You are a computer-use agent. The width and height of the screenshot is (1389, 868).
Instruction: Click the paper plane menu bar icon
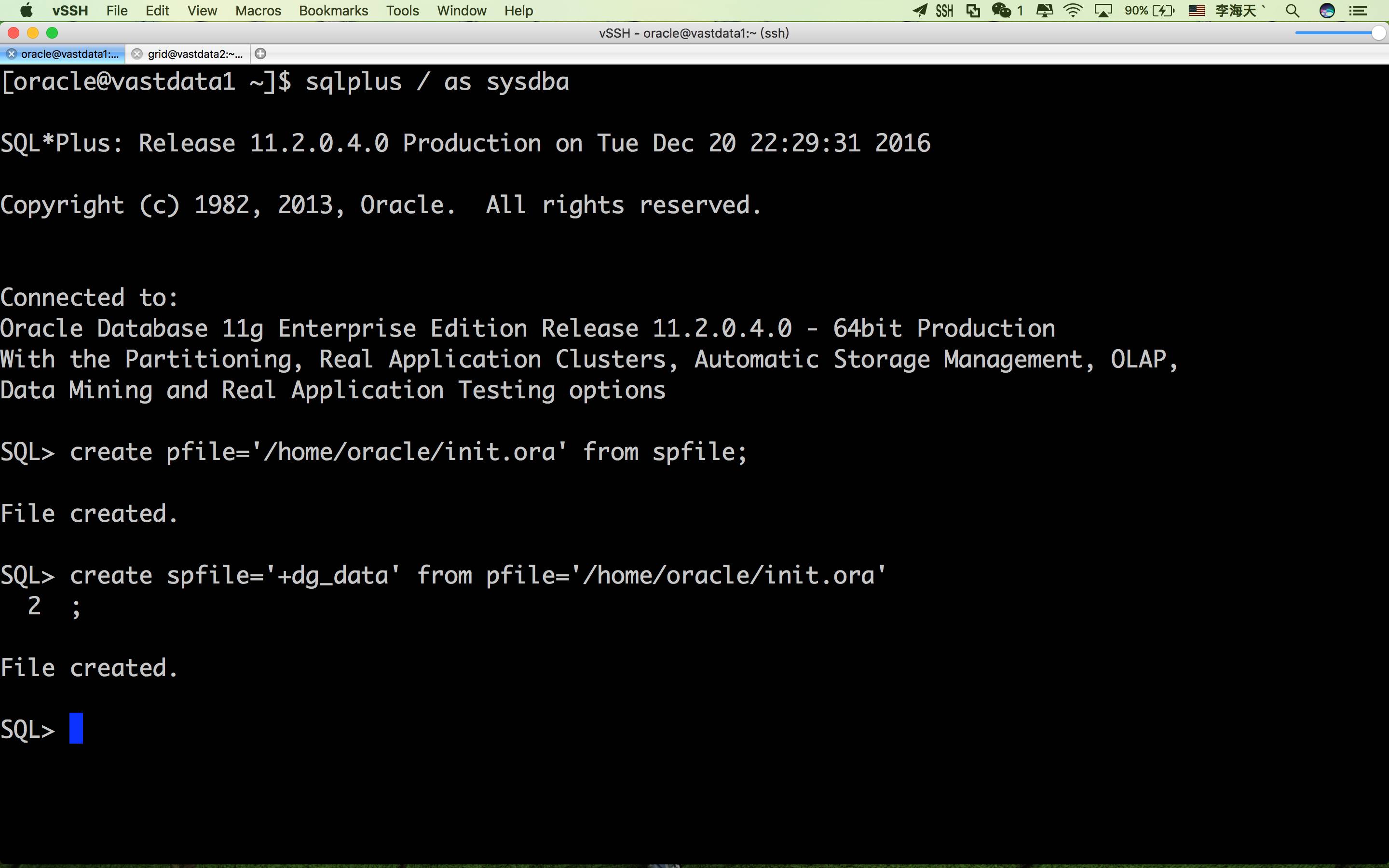(920, 10)
